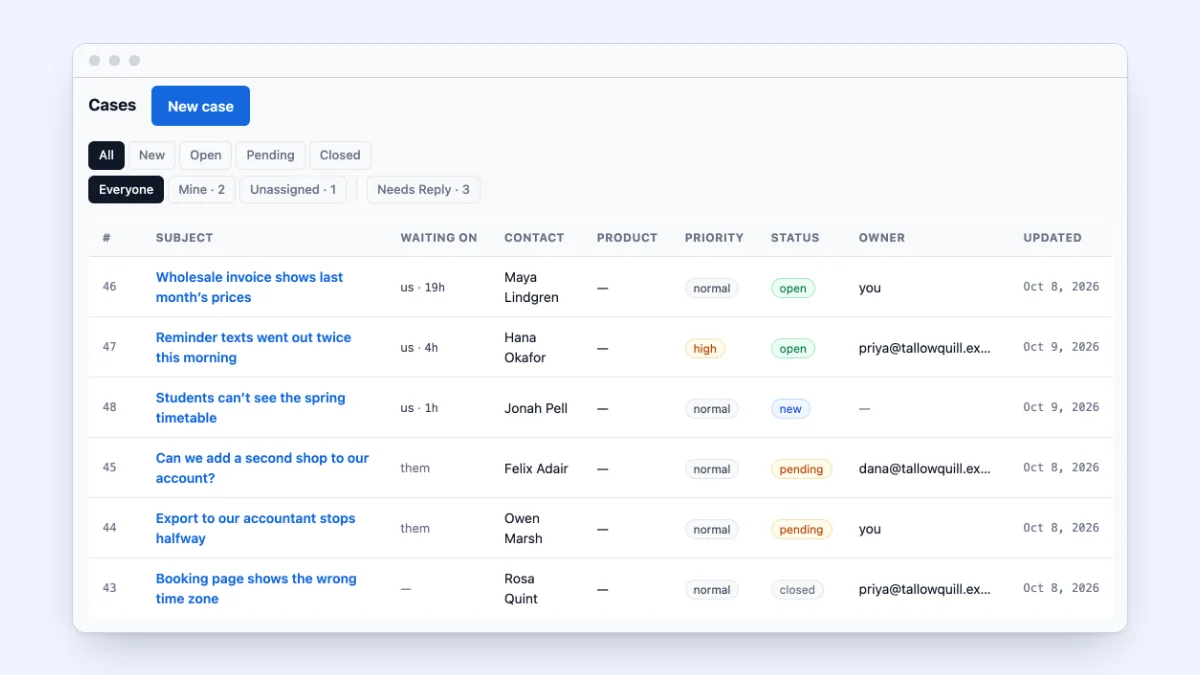
Task: Filter cases by Mine · 2
Action: click(x=202, y=190)
